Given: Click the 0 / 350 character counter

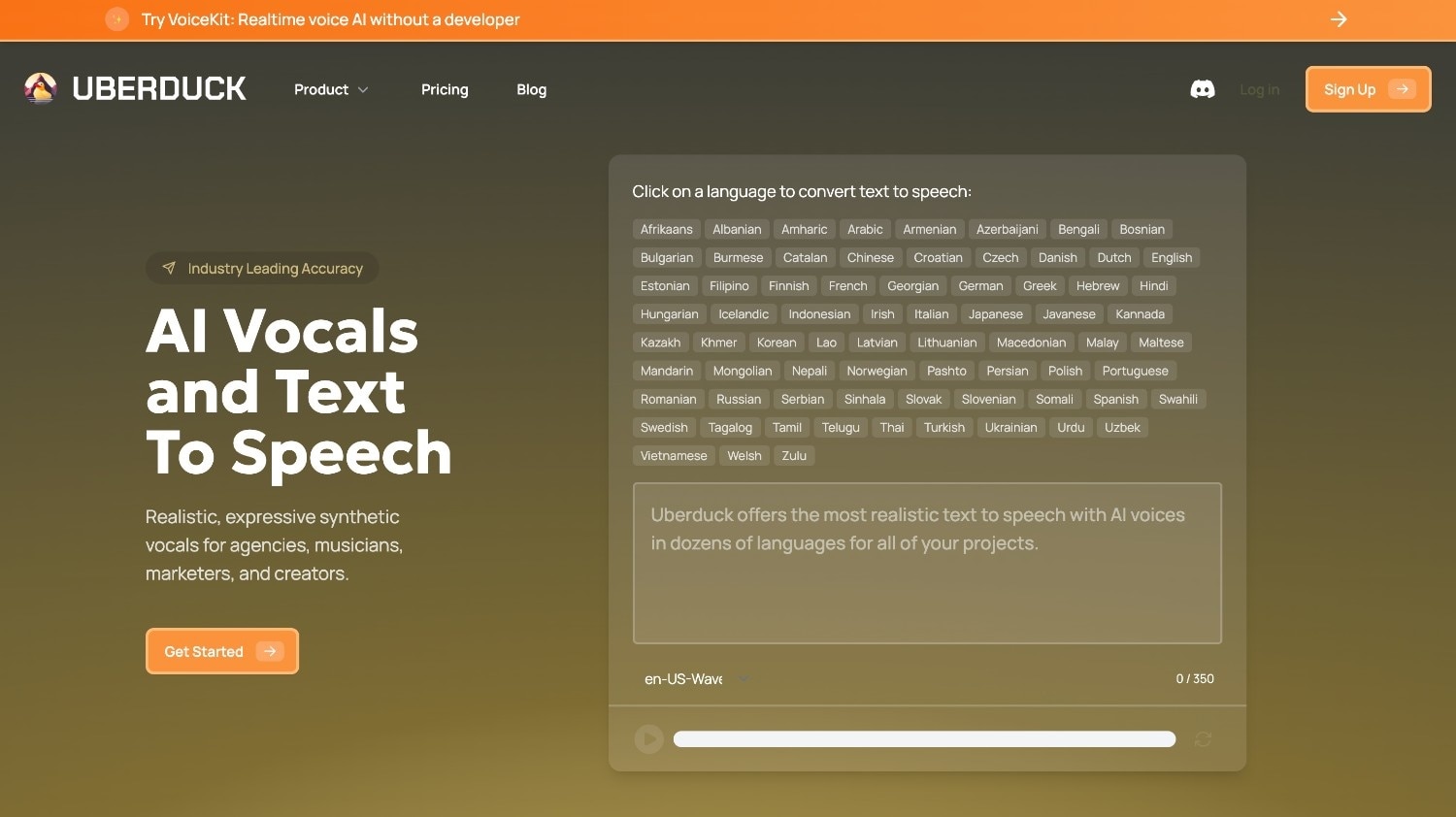Looking at the screenshot, I should point(1195,679).
